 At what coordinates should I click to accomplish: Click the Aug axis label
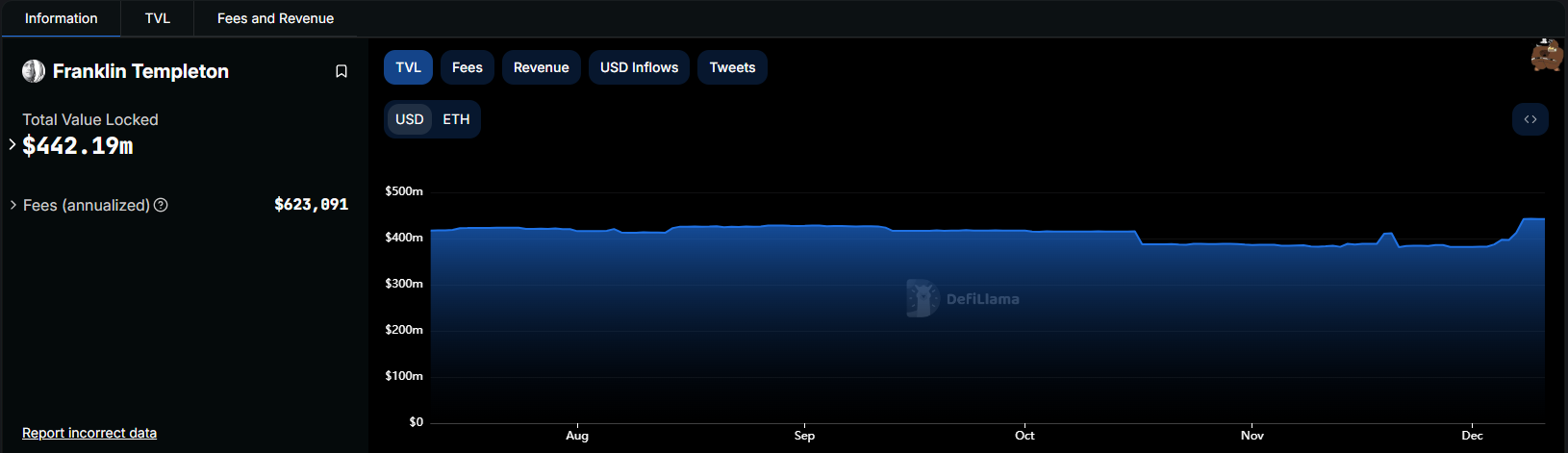(x=577, y=436)
